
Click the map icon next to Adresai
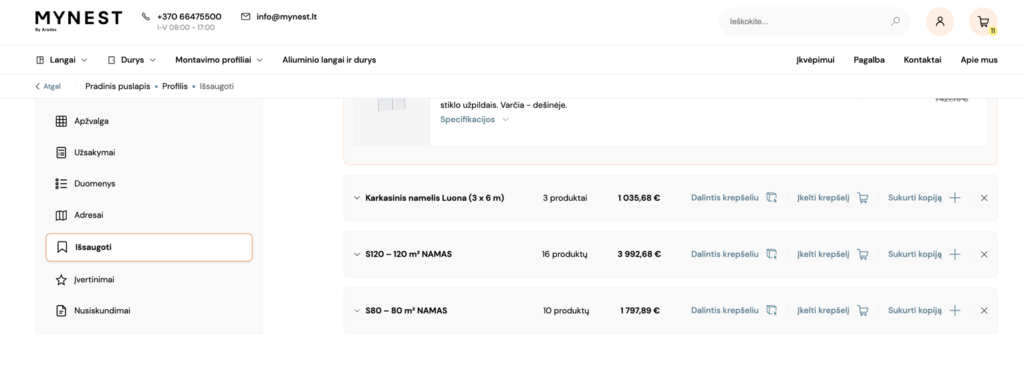click(61, 215)
